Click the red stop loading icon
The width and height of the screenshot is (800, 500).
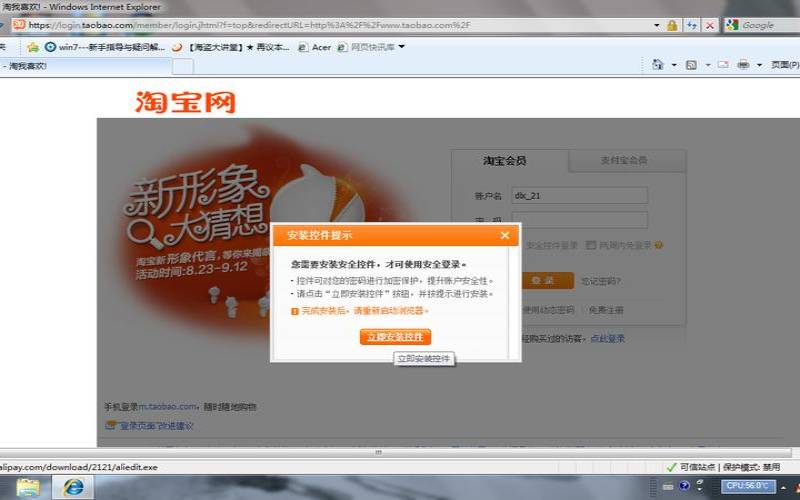[710, 25]
